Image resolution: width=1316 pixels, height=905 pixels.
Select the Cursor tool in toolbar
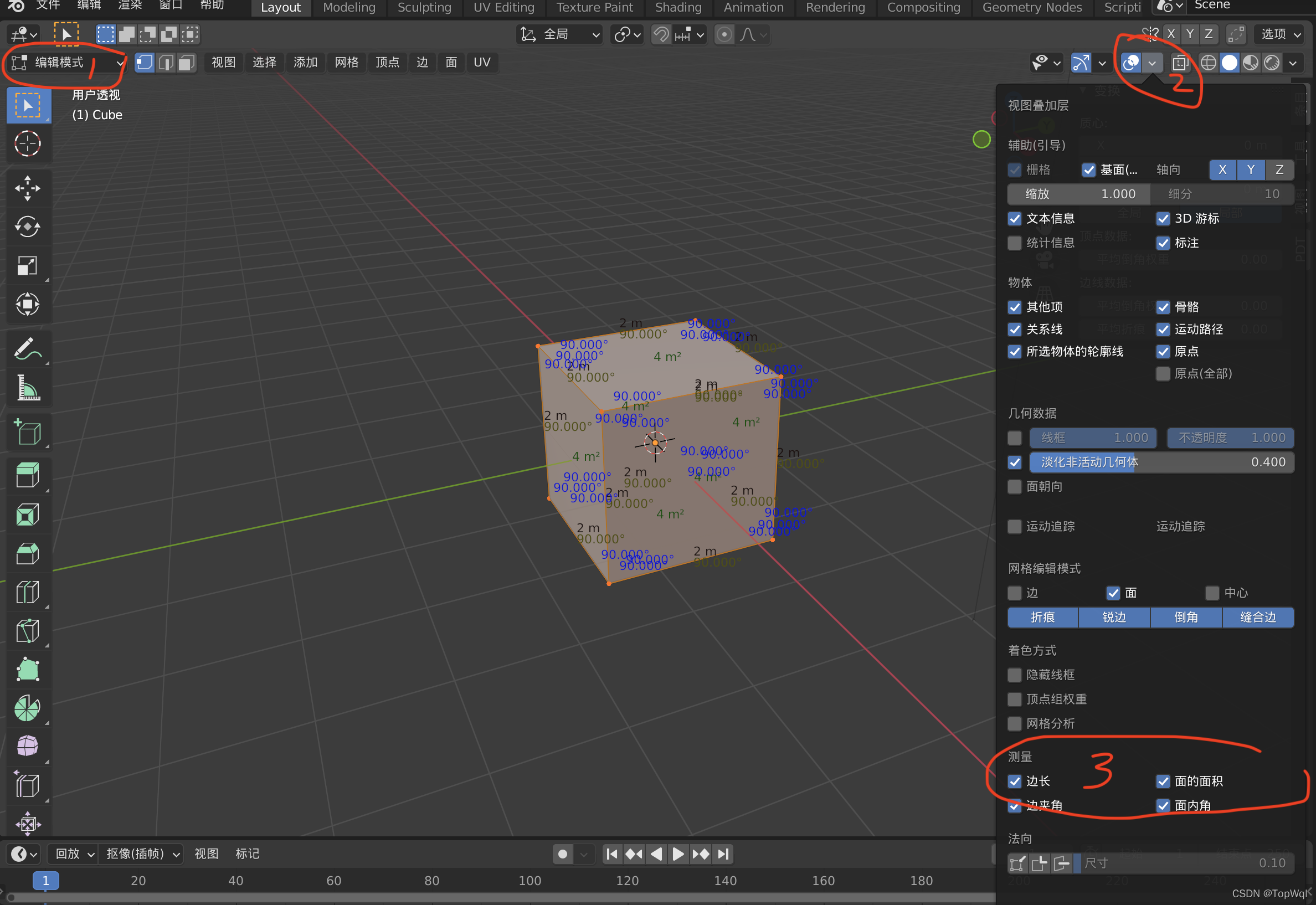[x=27, y=144]
